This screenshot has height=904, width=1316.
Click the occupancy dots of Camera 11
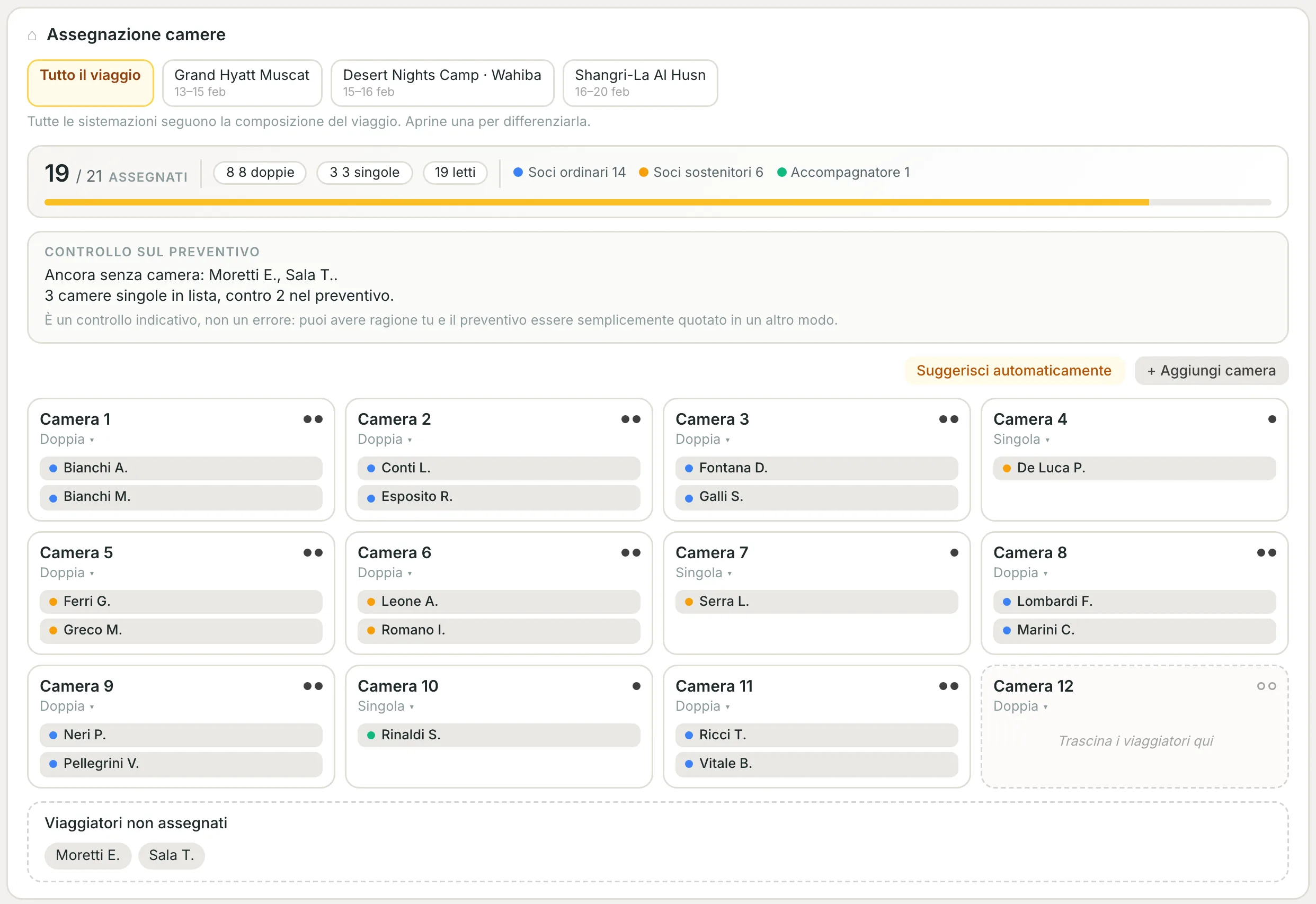pyautogui.click(x=948, y=686)
